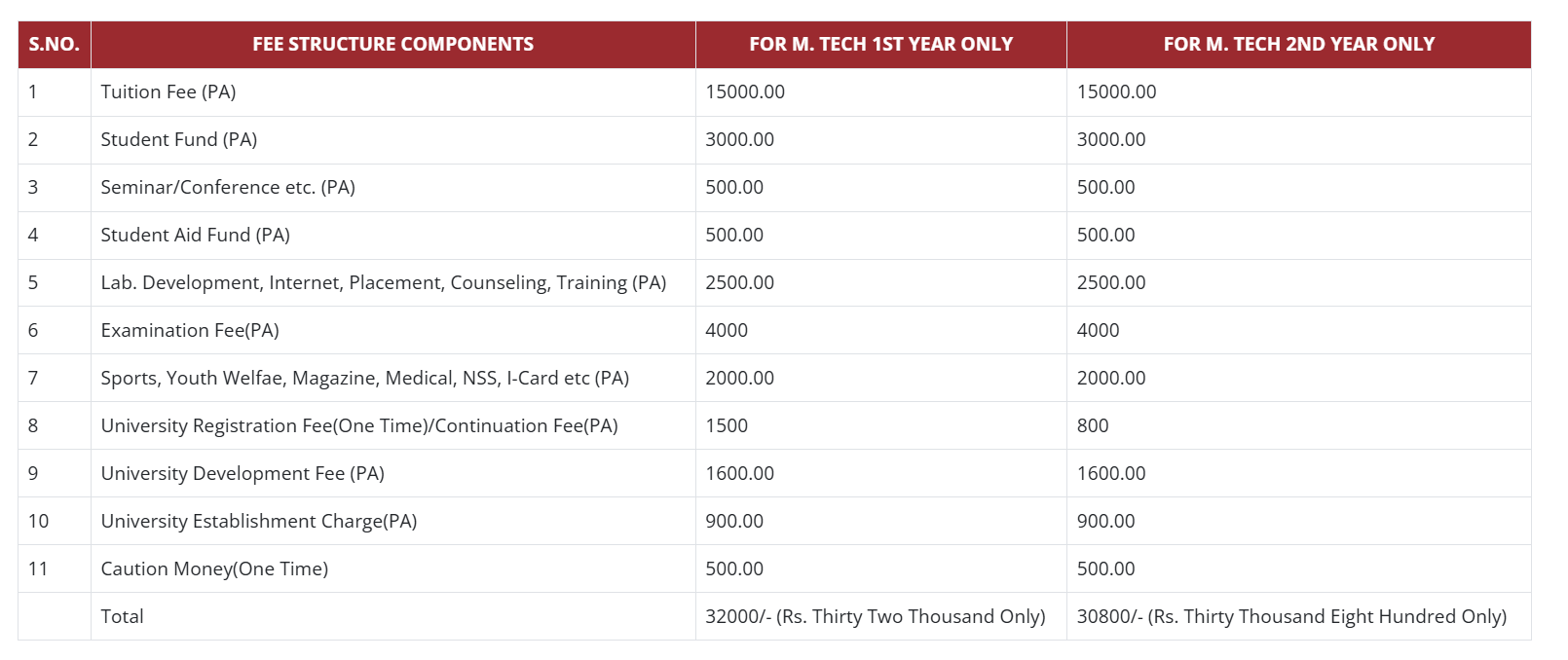Select the 1500 registration fee value
The width and height of the screenshot is (1568, 660).
(727, 425)
